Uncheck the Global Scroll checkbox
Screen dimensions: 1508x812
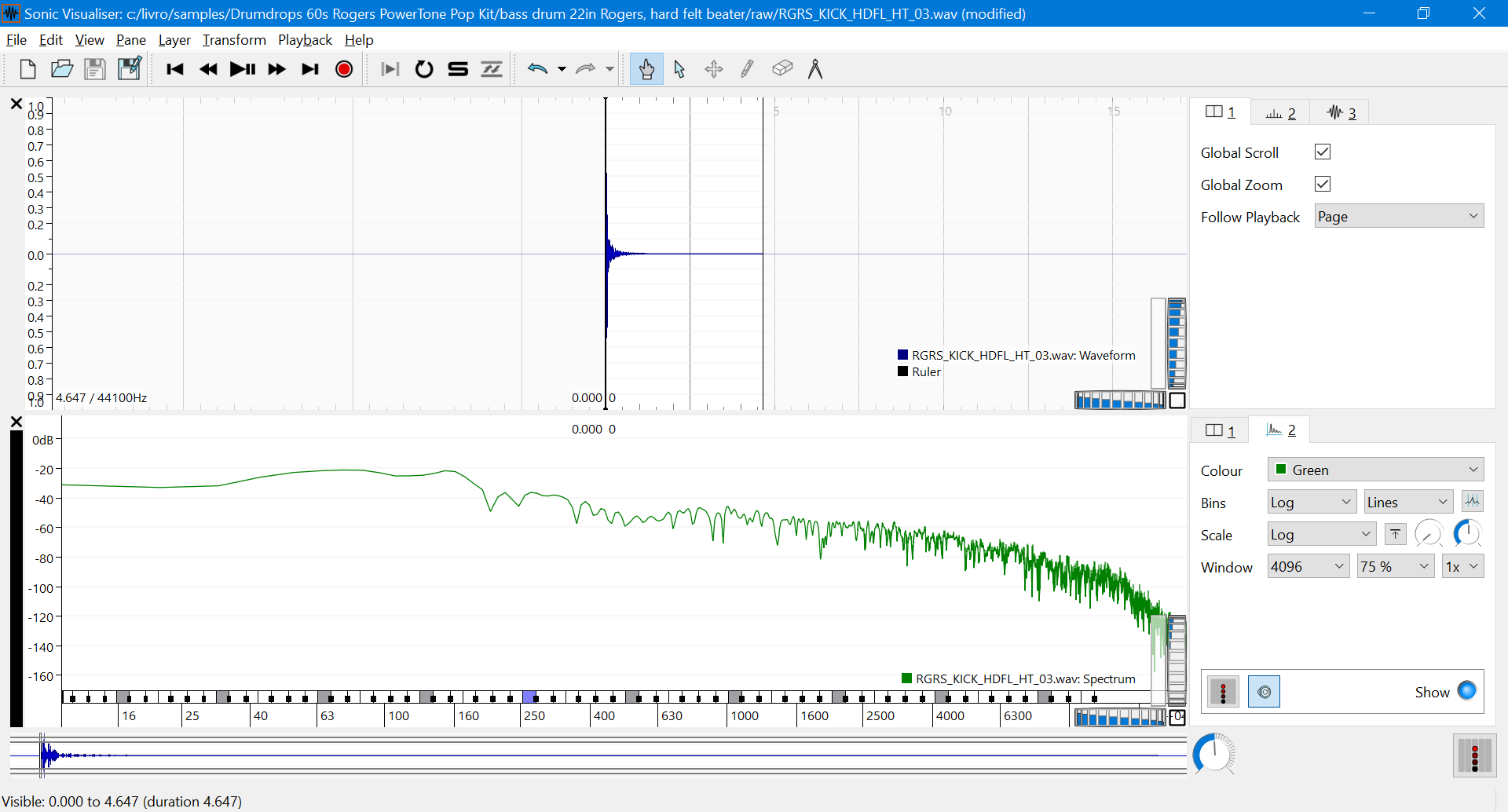pyautogui.click(x=1322, y=152)
